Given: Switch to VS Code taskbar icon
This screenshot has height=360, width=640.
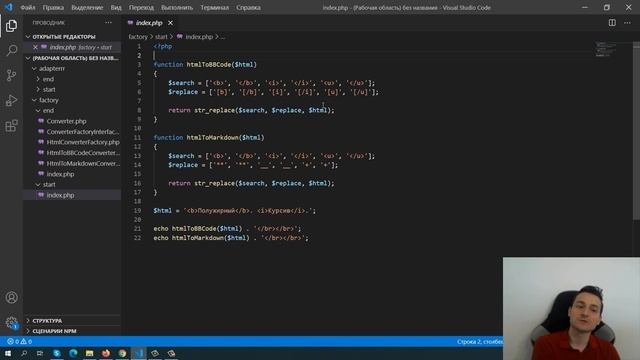Looking at the screenshot, I should 138,353.
